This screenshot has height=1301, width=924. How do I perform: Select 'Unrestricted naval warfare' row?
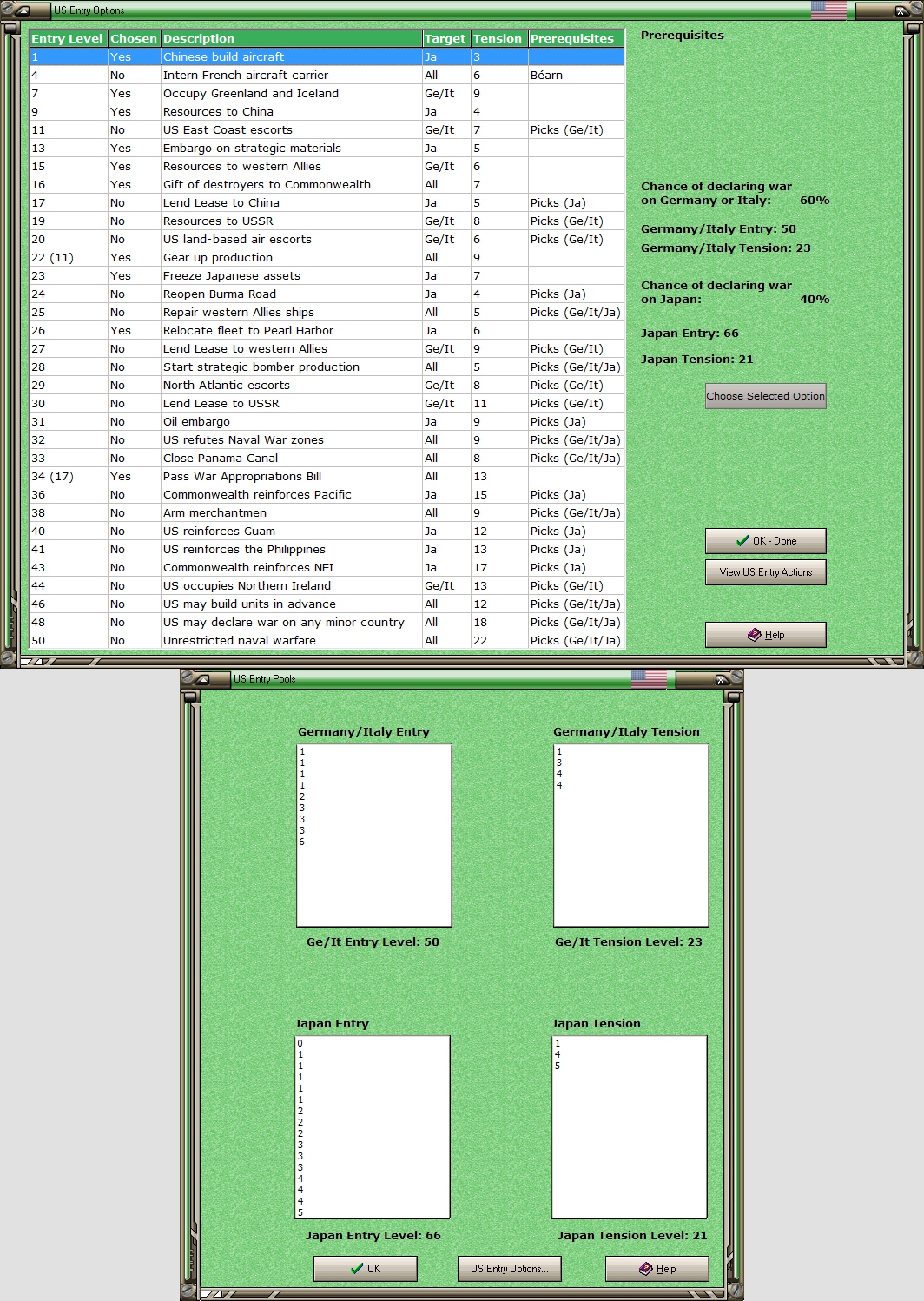pos(327,640)
